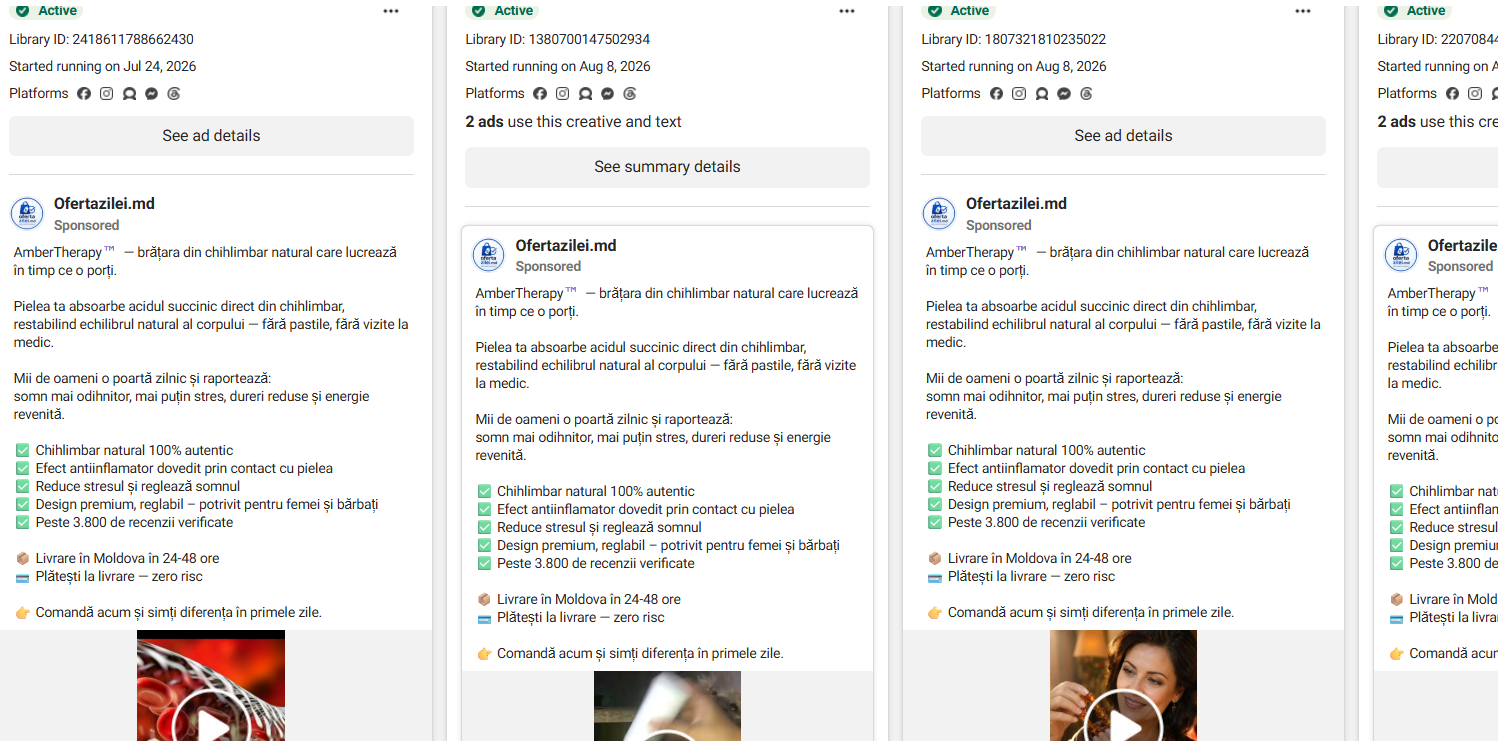Select Instagram platform icon on ad ending 2934

coord(563,94)
